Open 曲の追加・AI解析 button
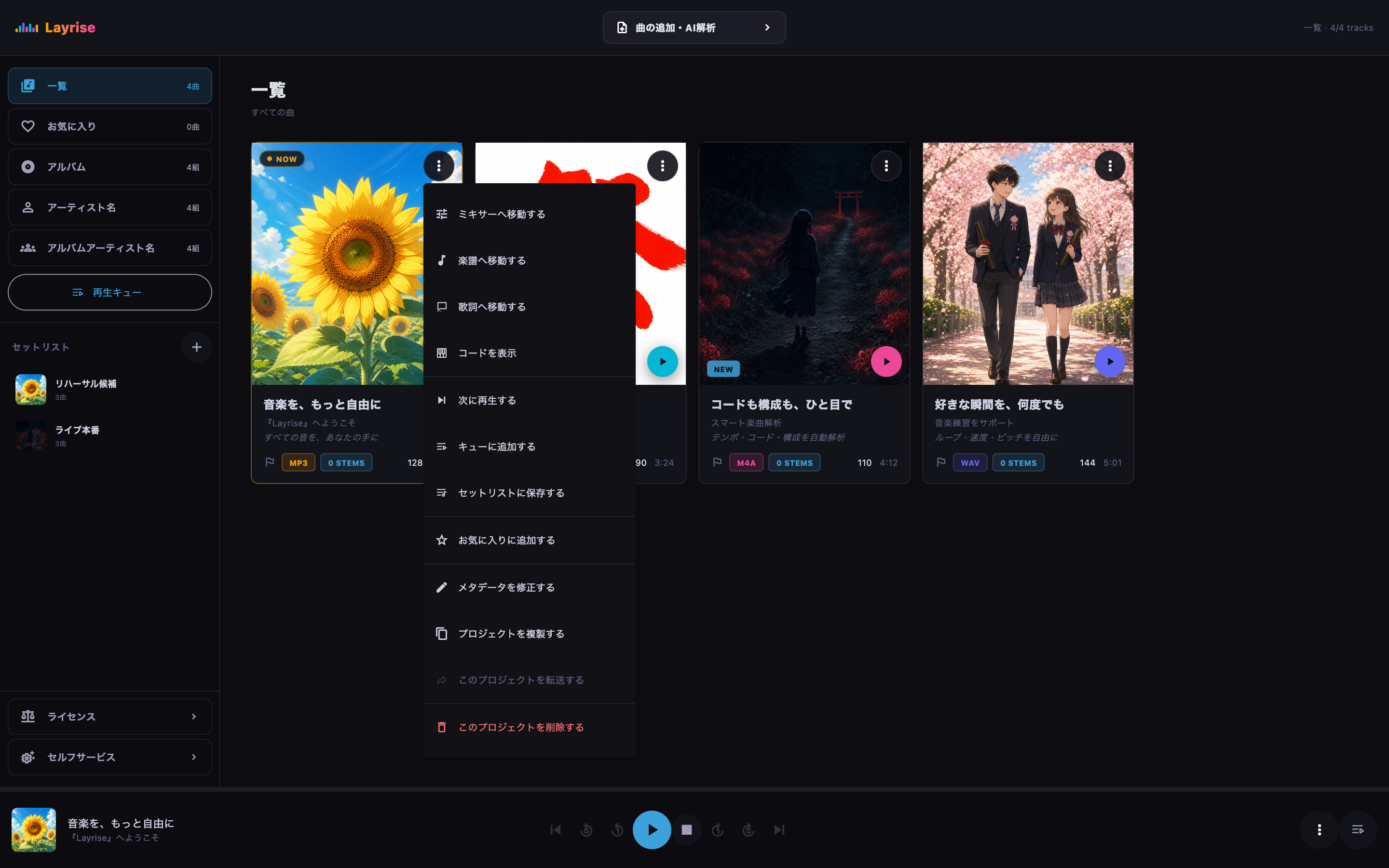The height and width of the screenshot is (868, 1389). [694, 27]
